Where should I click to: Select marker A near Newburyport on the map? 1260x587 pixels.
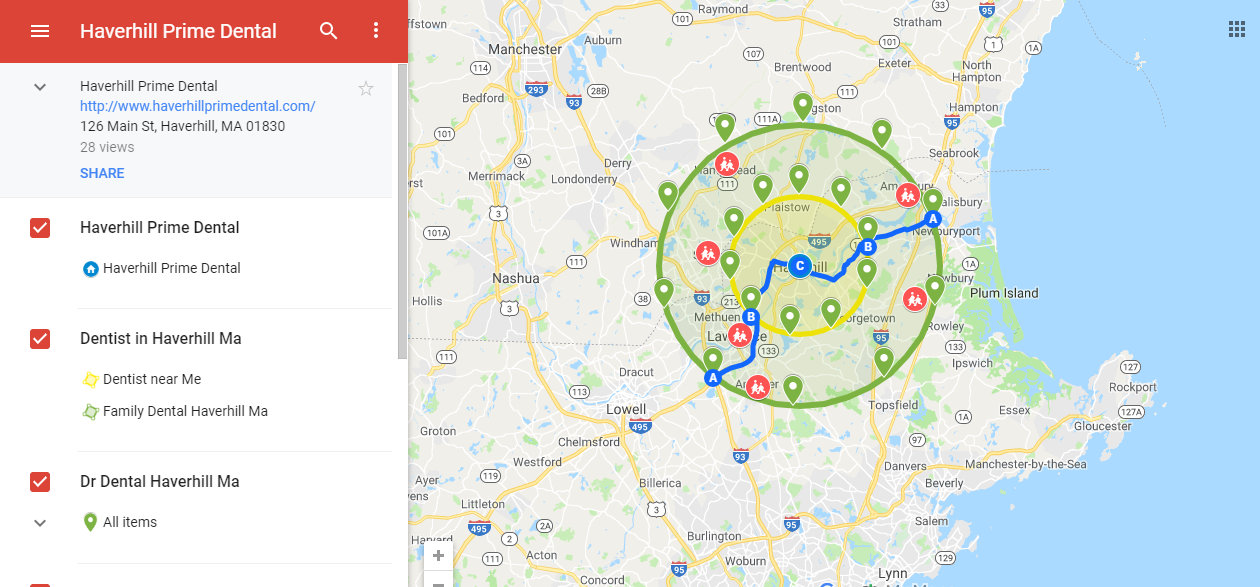tap(932, 218)
